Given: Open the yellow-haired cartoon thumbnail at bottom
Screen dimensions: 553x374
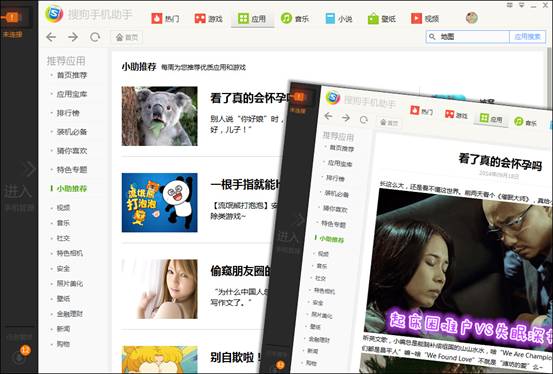Looking at the screenshot, I should [x=159, y=359].
